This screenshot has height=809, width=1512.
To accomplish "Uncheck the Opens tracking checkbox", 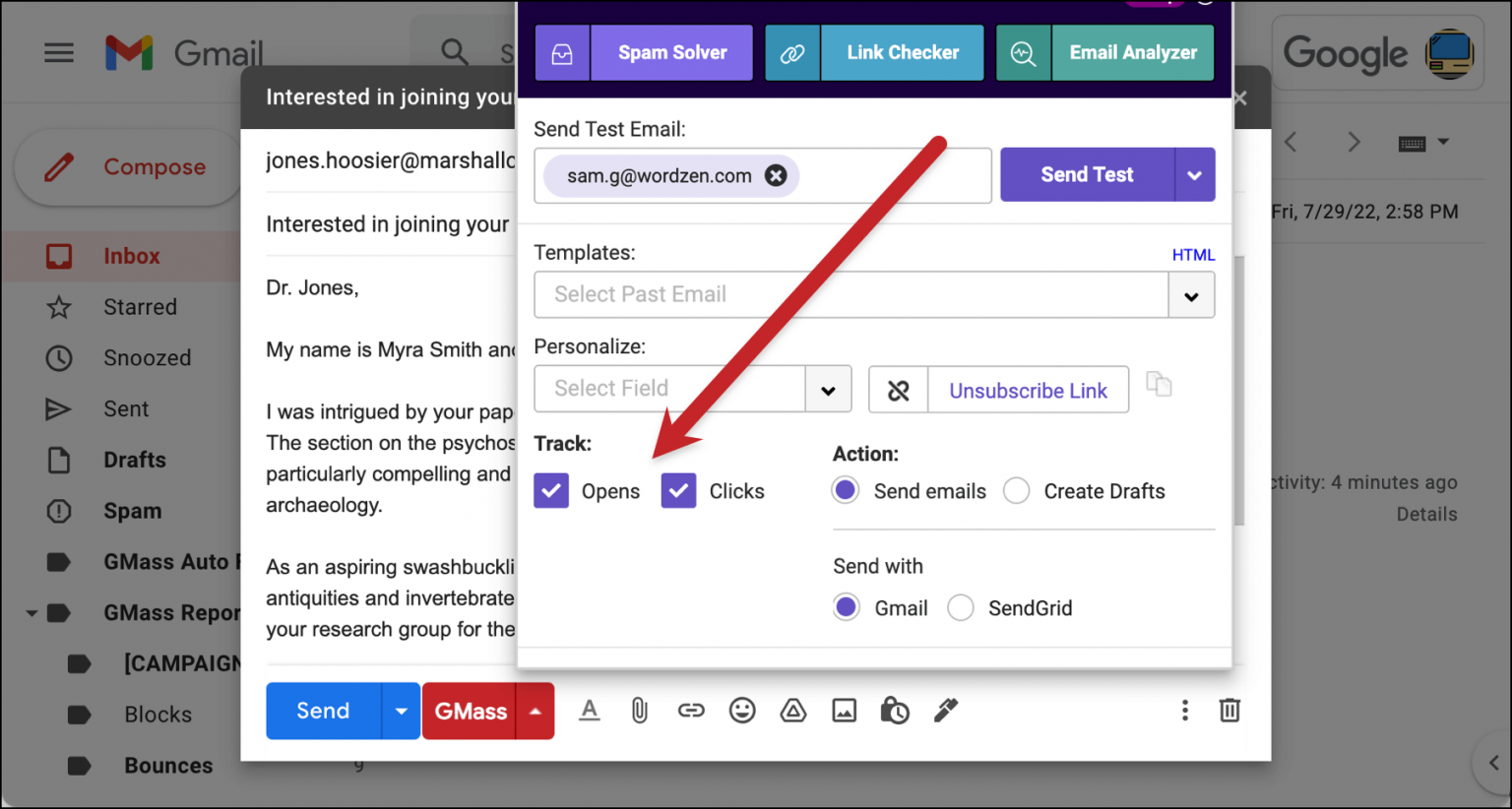I will point(551,490).
